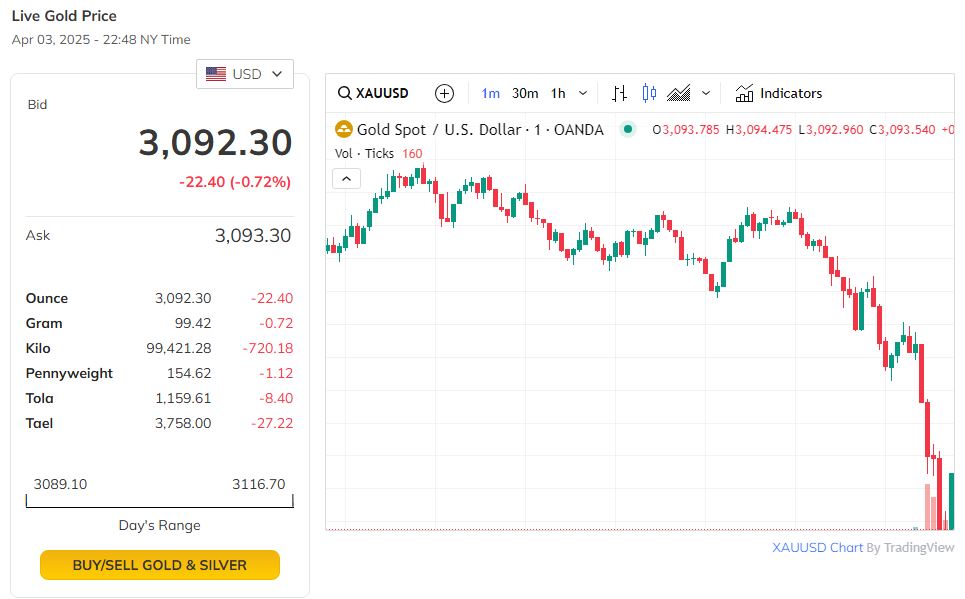Click the green market status dot
The image size is (965, 599).
[x=627, y=129]
